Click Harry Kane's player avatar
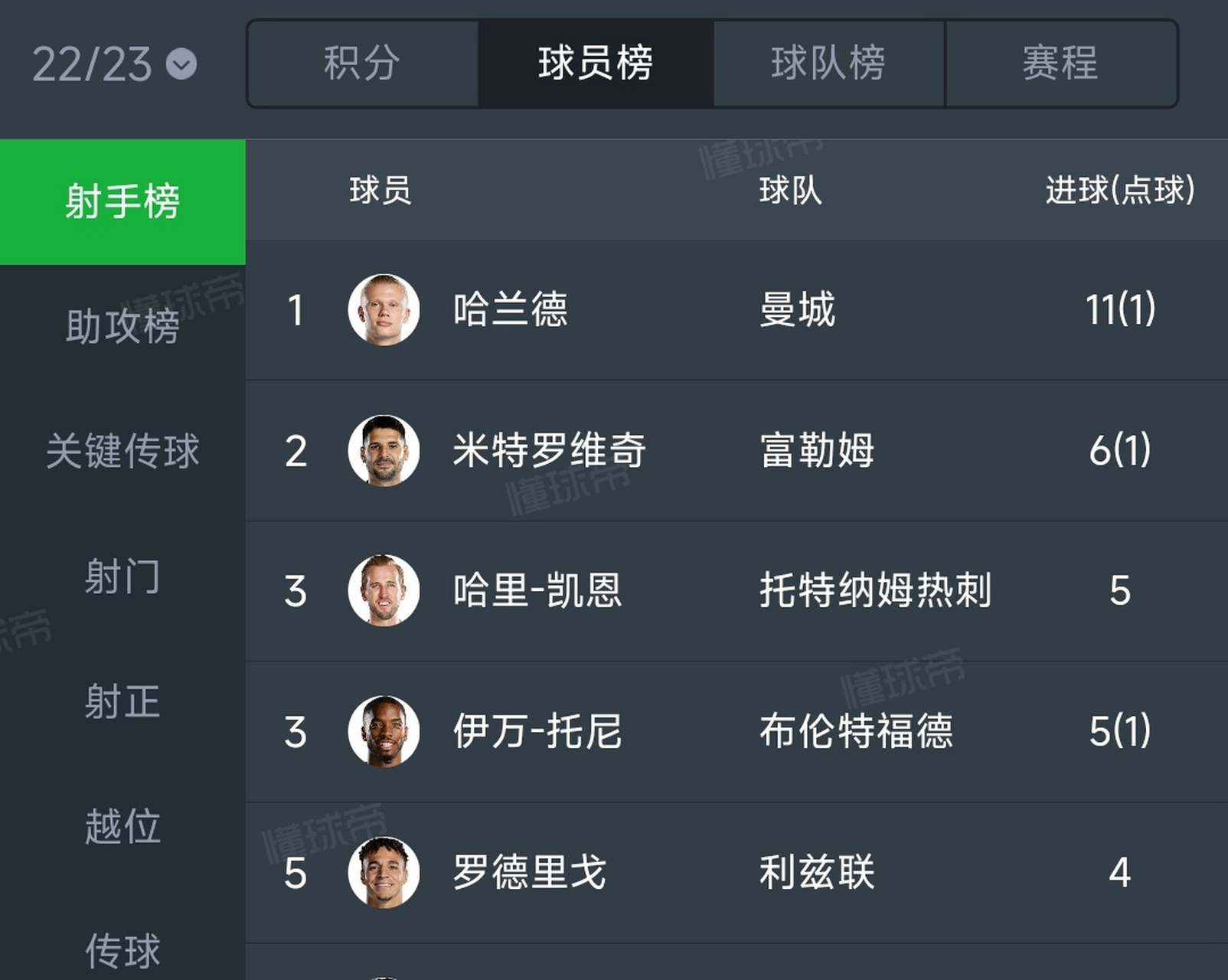The image size is (1228, 980). pos(384,591)
